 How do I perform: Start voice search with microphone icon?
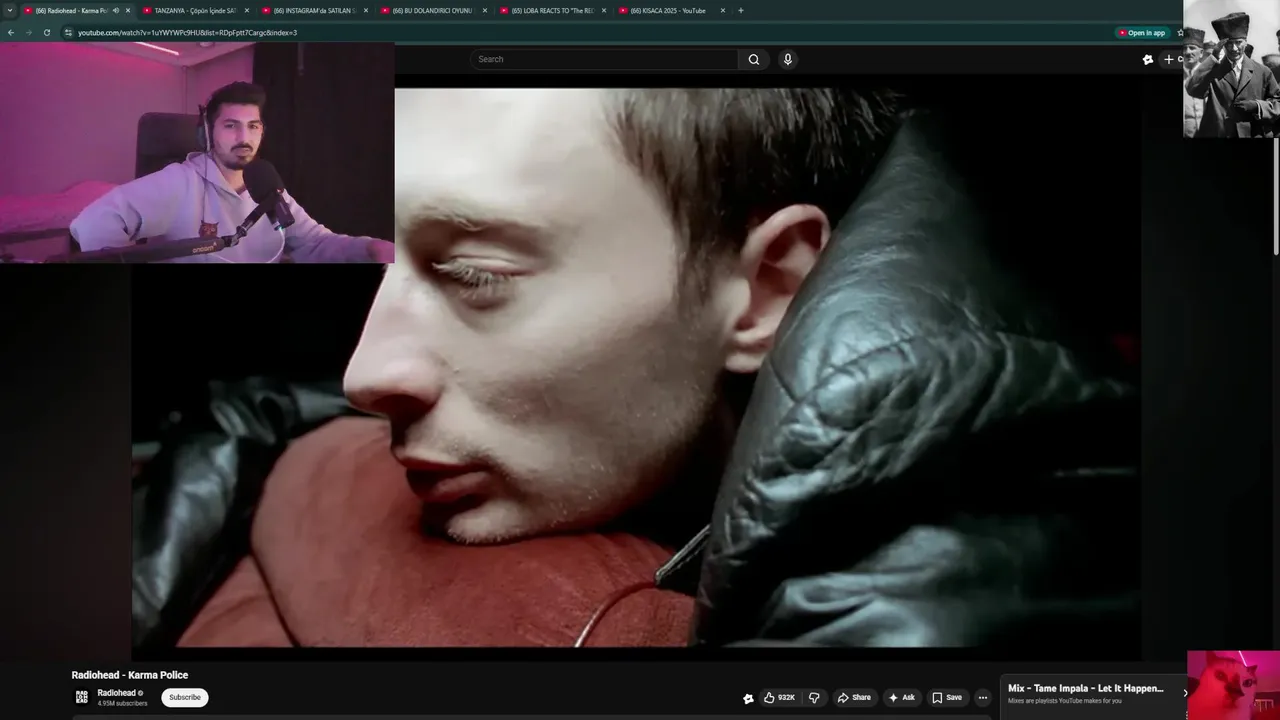coord(788,59)
